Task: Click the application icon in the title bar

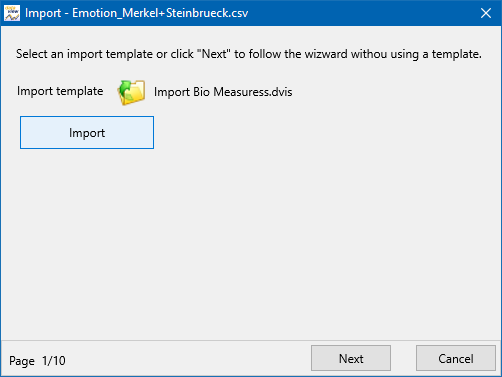Action: [12, 13]
